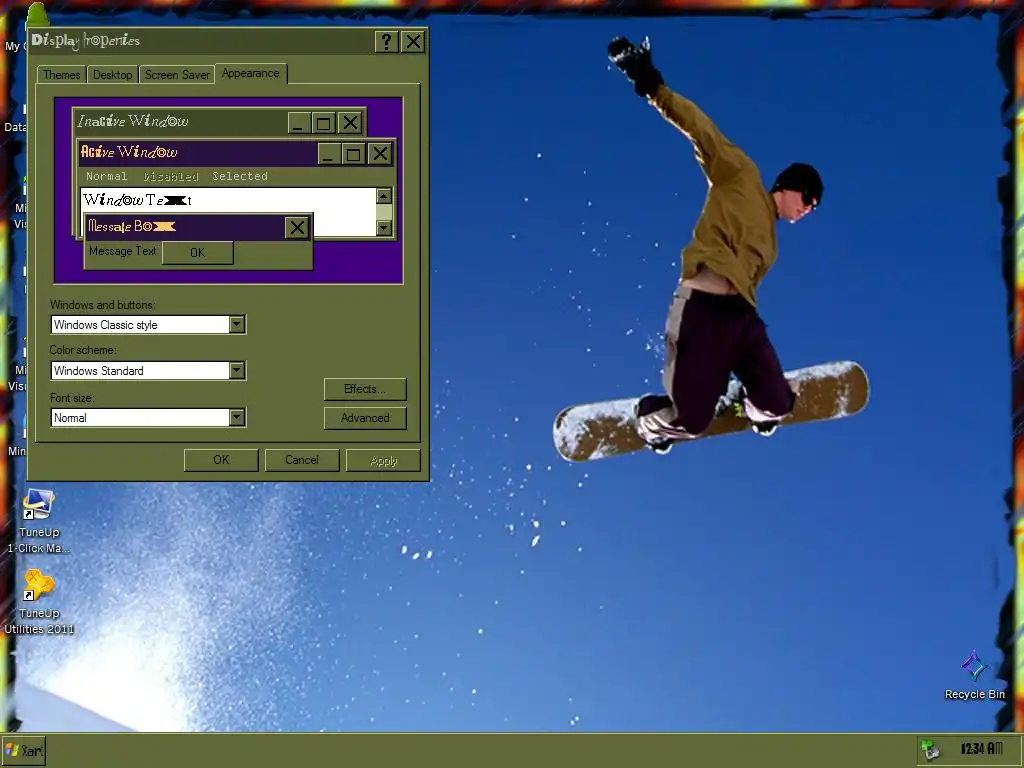
Task: Click the Inactive Window title in the preview
Action: (133, 121)
